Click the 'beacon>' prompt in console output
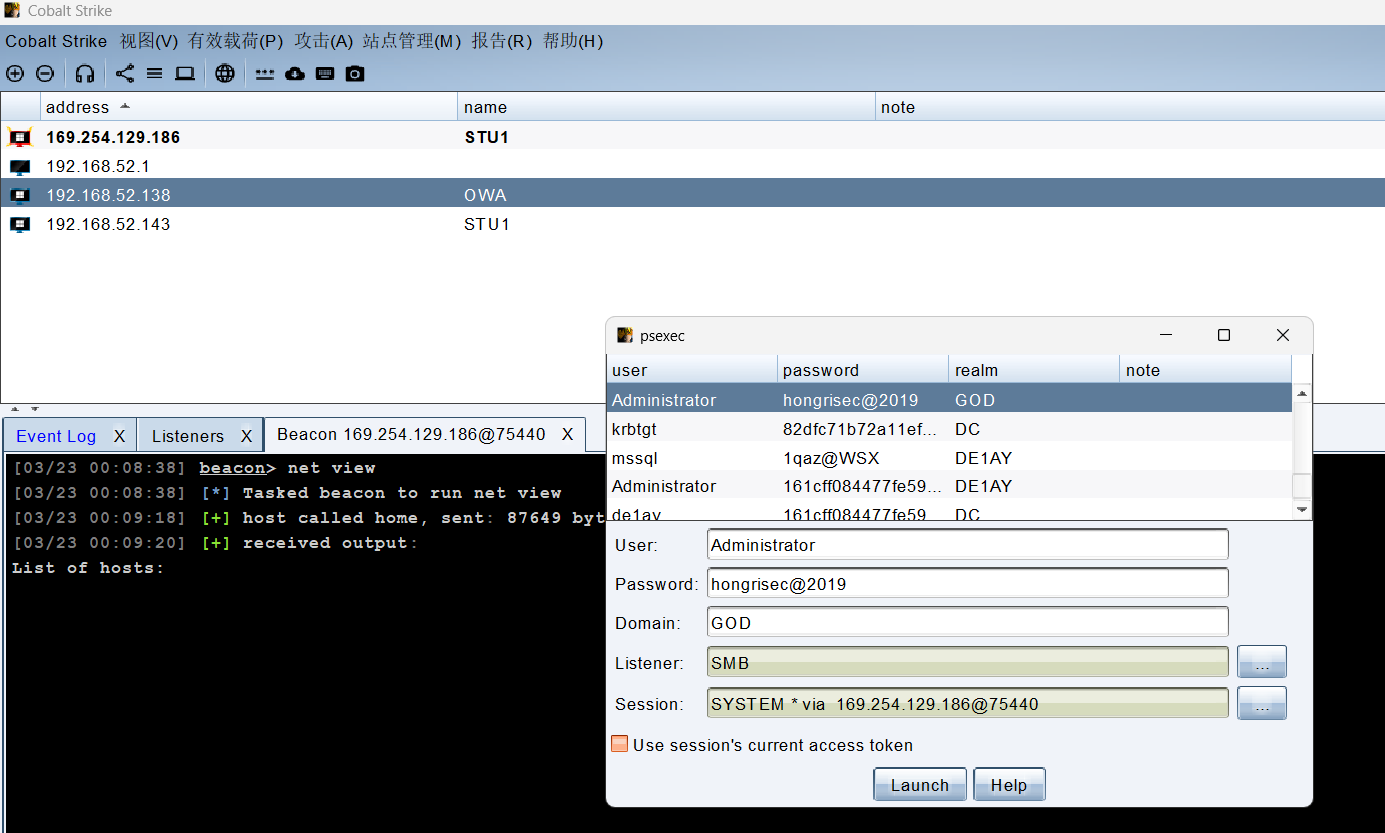Image resolution: width=1385 pixels, height=833 pixels. 237,468
